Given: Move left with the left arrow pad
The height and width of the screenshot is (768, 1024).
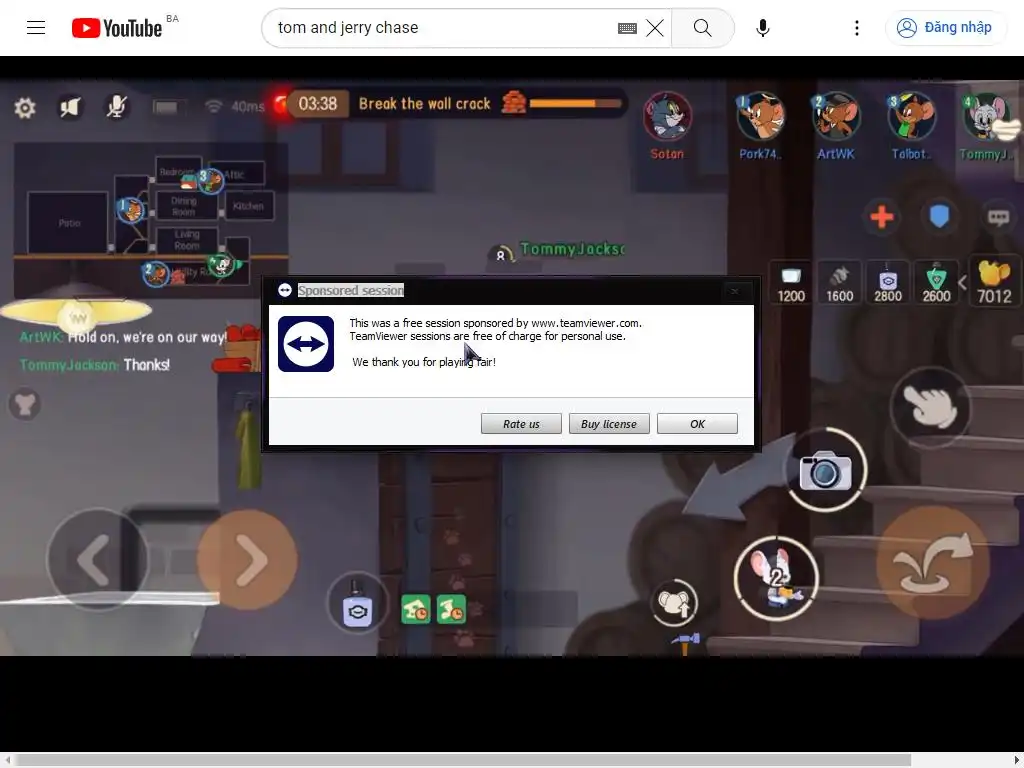Looking at the screenshot, I should [x=98, y=560].
